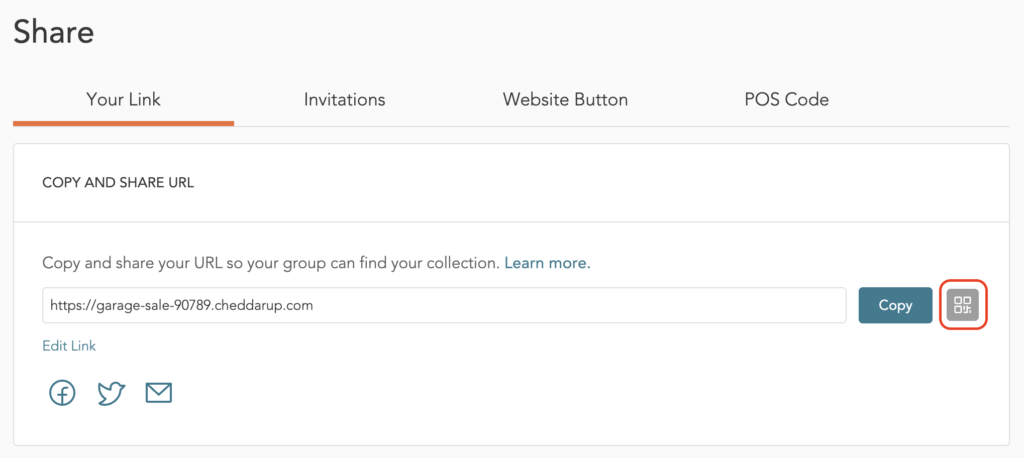The image size is (1024, 458).
Task: Go to the Website Button tab
Action: coord(565,100)
